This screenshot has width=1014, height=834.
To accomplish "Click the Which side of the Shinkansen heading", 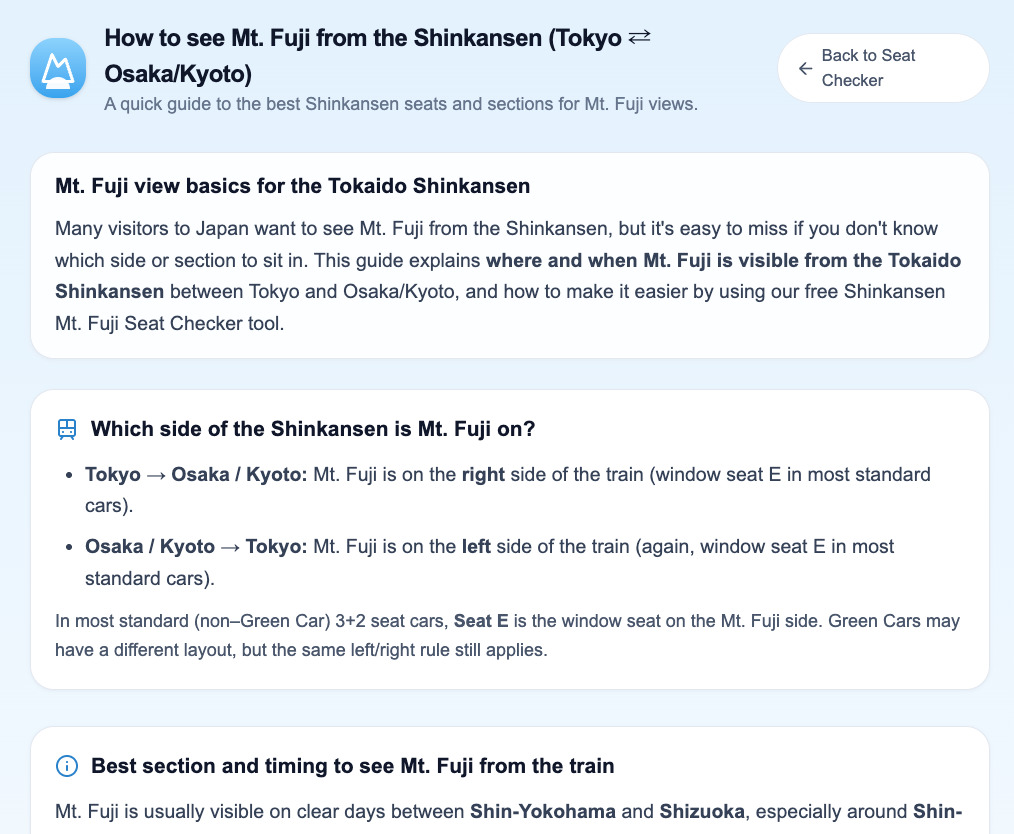I will [313, 428].
